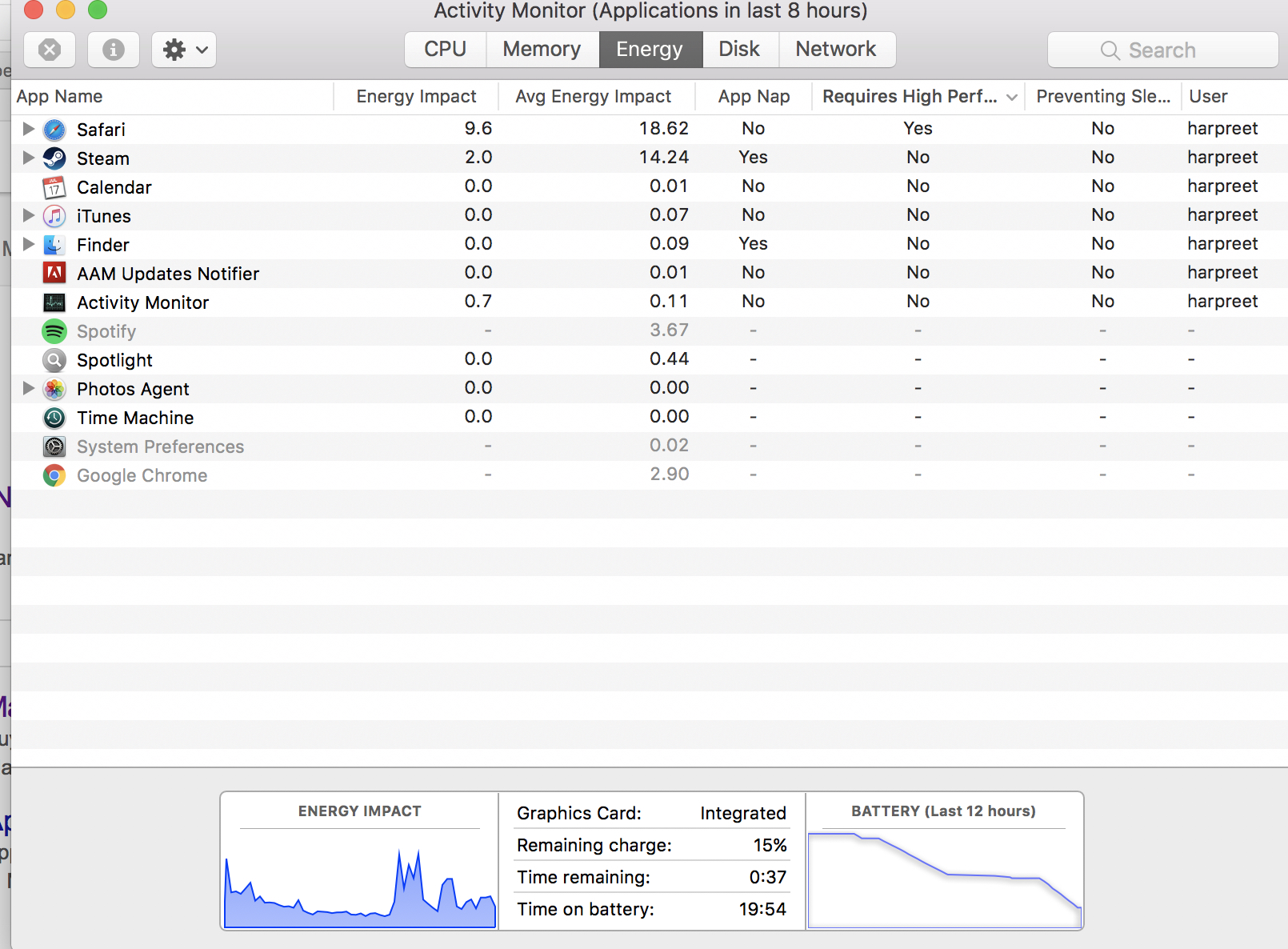Click the Spotify green icon
Image resolution: width=1288 pixels, height=949 pixels.
pyautogui.click(x=54, y=331)
